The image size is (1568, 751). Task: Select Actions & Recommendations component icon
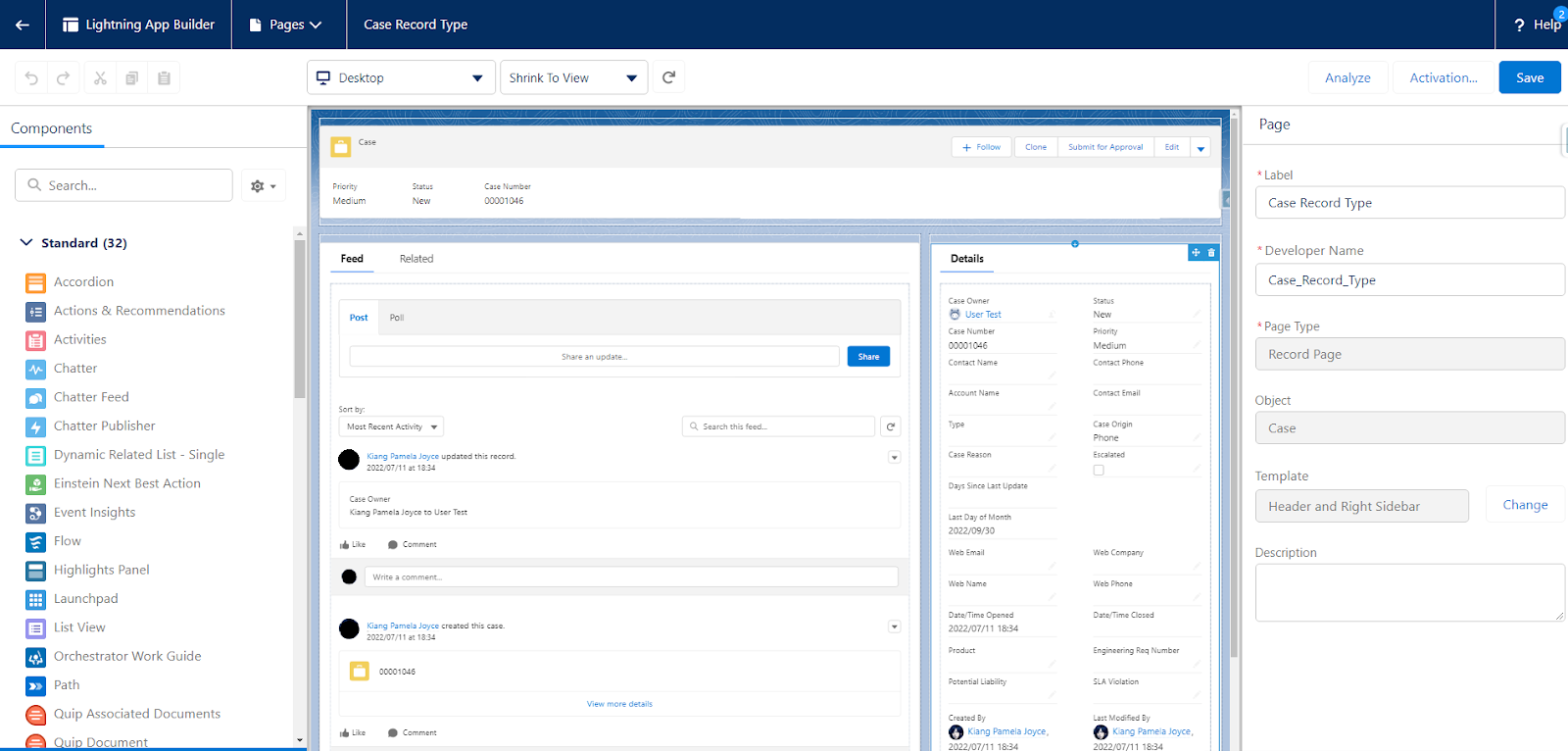36,312
